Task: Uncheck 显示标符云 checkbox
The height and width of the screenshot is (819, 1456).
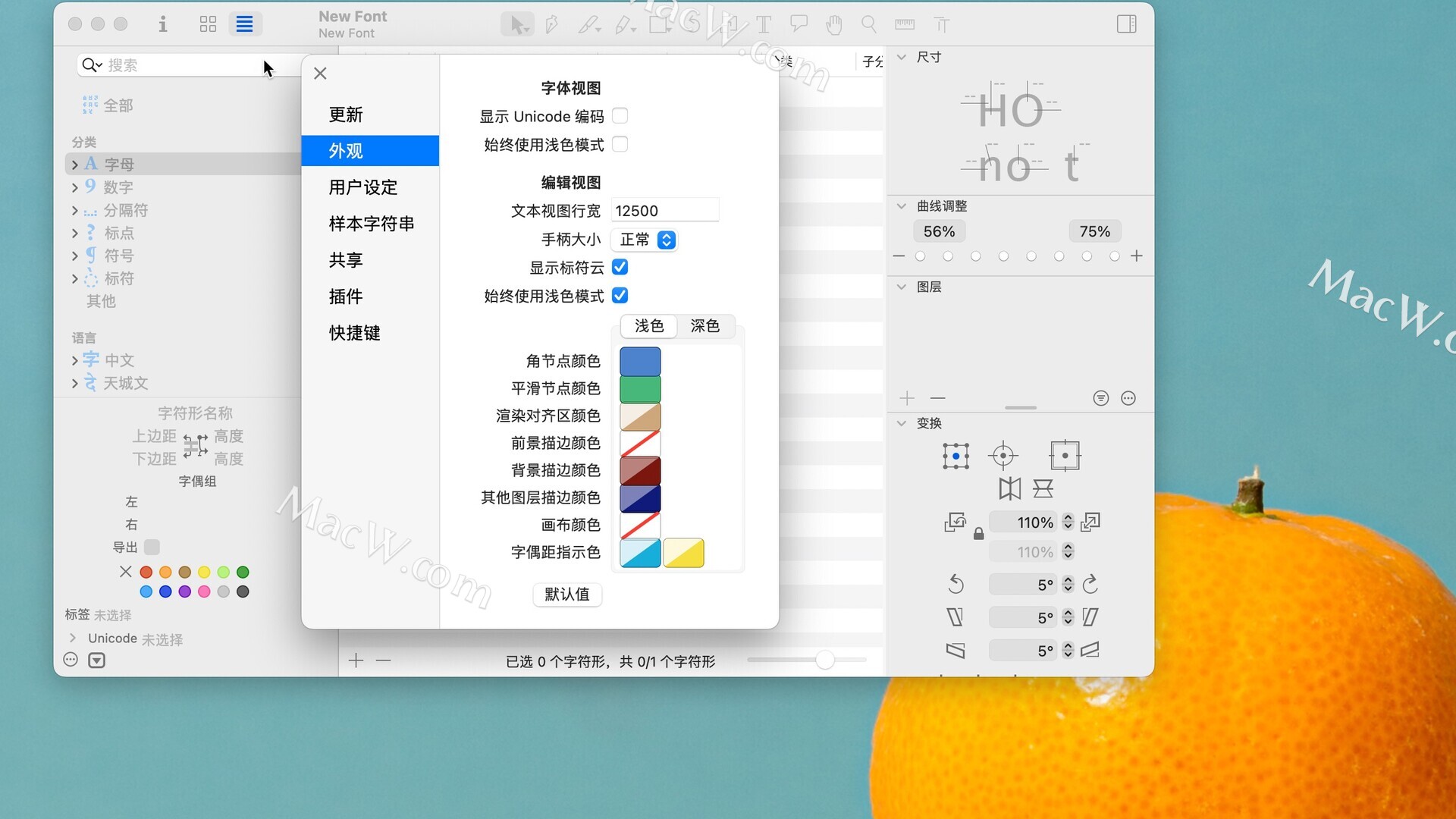Action: click(x=620, y=267)
